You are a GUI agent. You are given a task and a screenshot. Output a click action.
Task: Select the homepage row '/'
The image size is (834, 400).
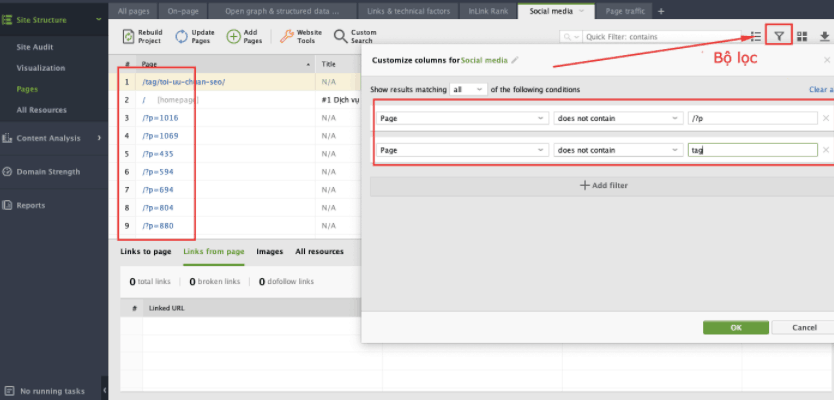pos(234,100)
